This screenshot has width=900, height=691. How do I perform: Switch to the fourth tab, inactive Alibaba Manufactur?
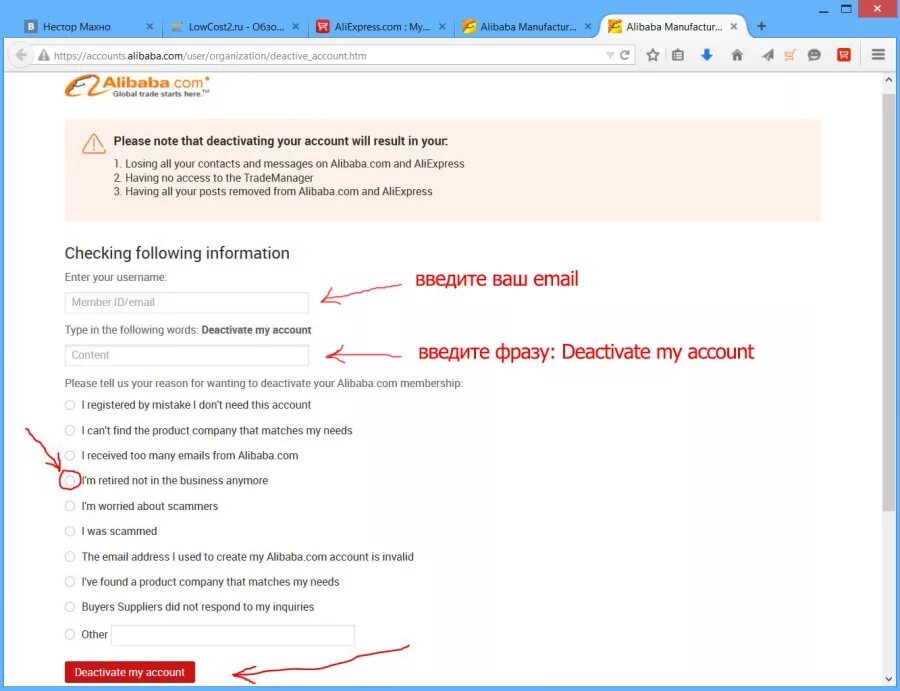pos(527,26)
